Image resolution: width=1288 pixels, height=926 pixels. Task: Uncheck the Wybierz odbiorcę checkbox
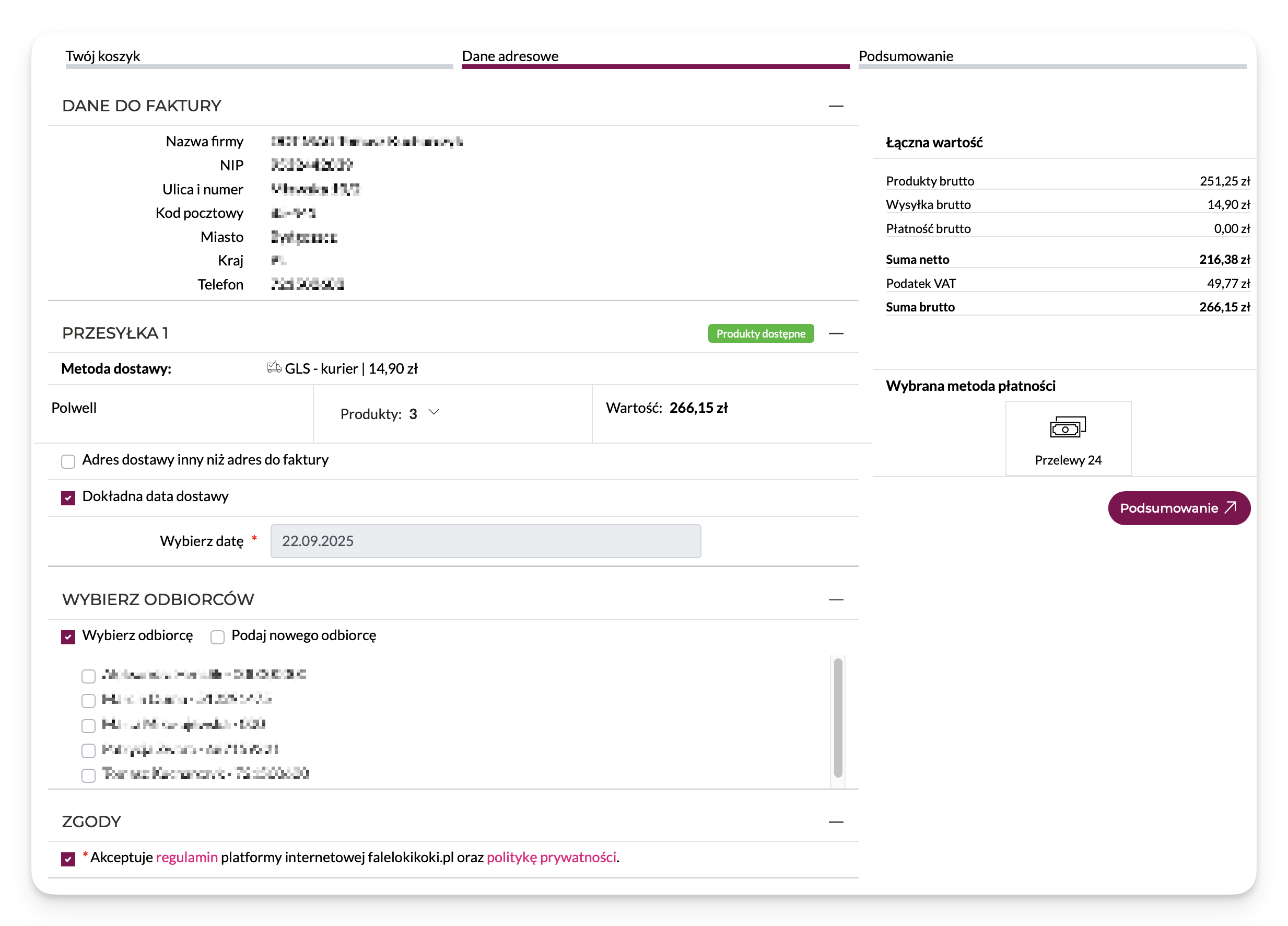tap(68, 637)
